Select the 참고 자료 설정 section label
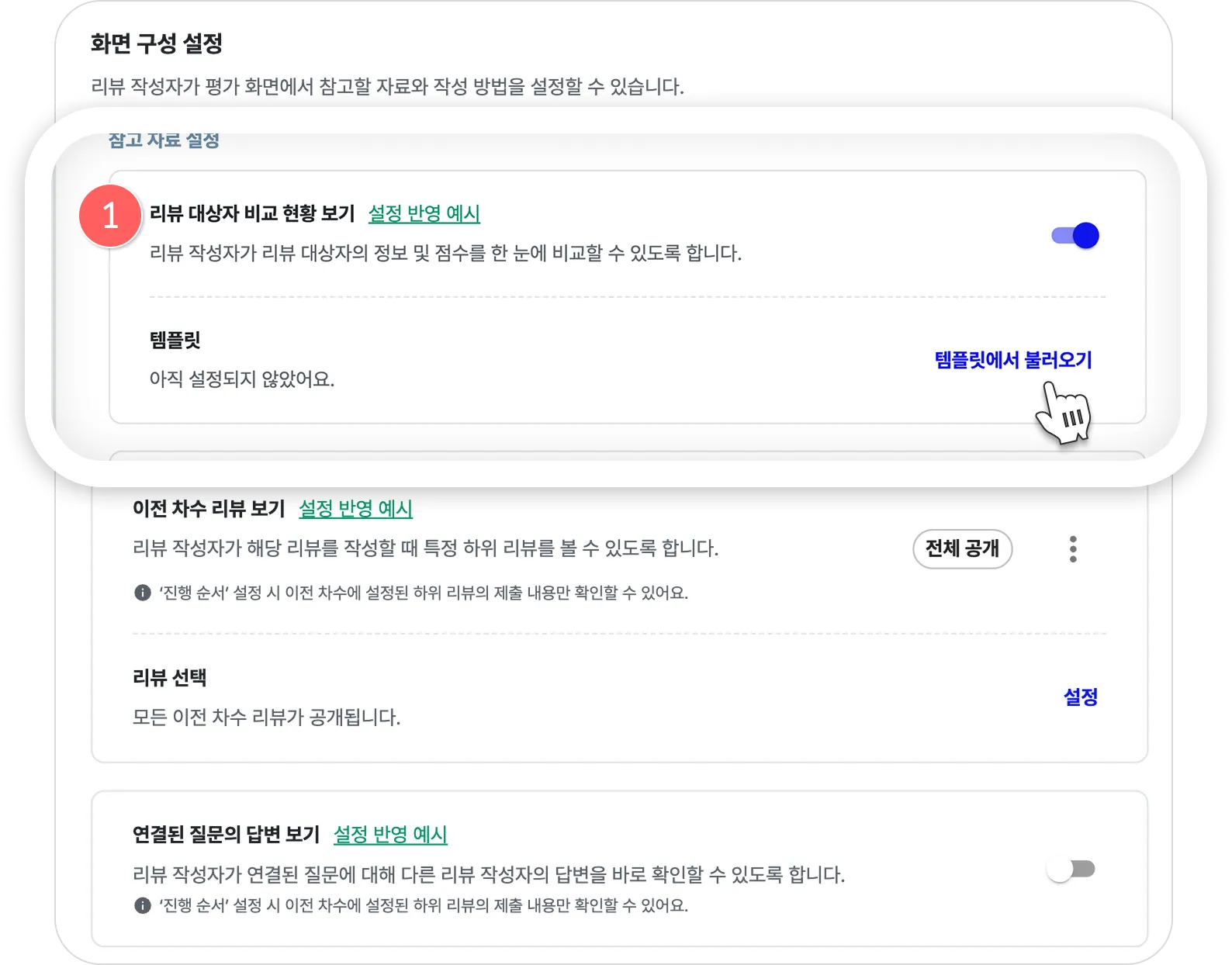Viewport: 1232px width, 965px height. (x=164, y=140)
